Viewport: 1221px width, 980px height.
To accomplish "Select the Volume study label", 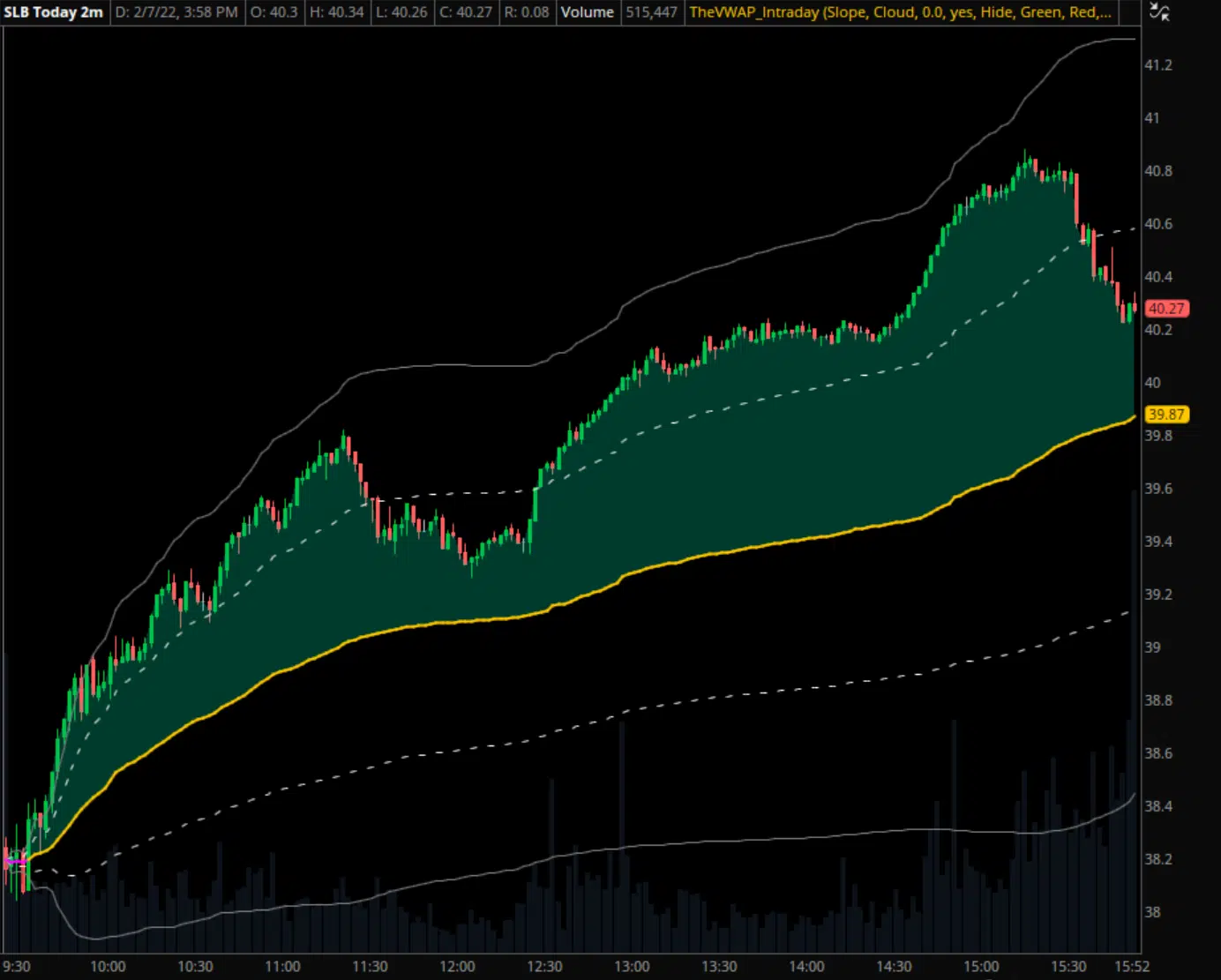I will pos(588,12).
